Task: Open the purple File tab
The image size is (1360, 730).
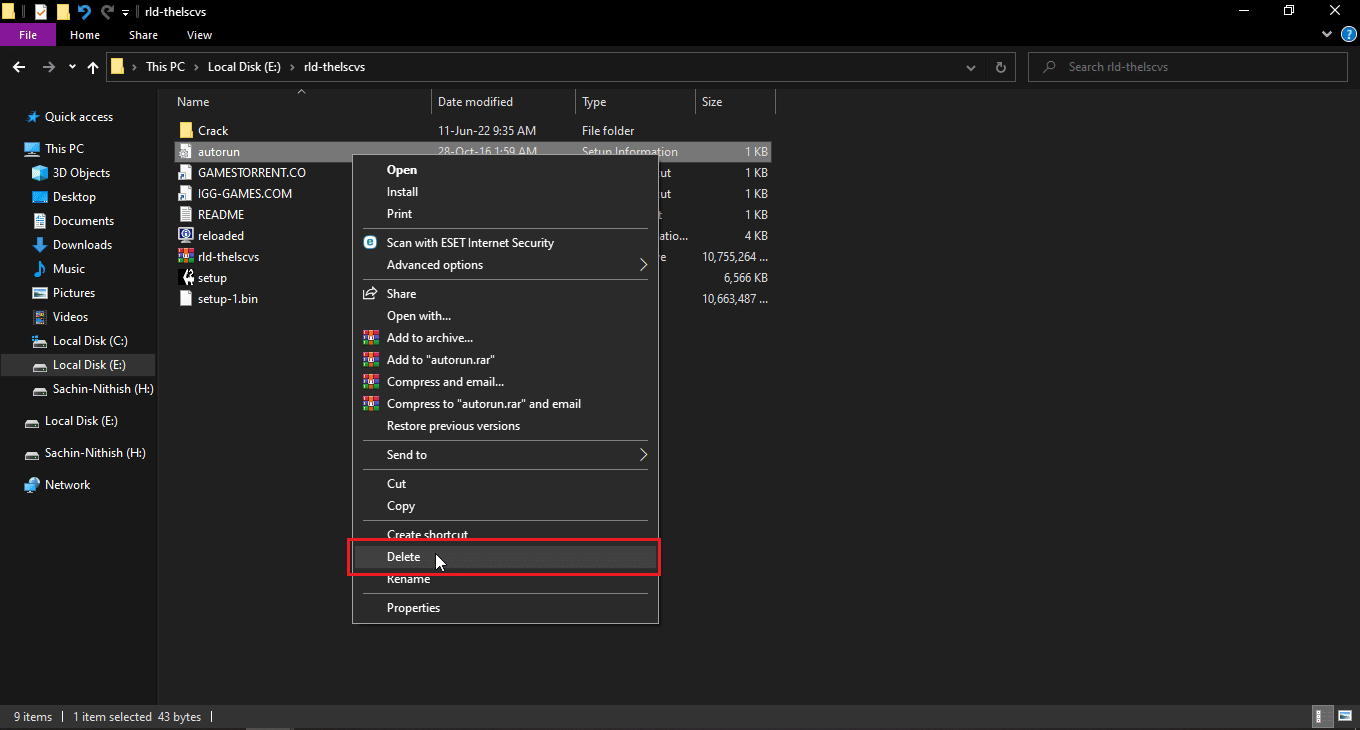Action: click(28, 35)
